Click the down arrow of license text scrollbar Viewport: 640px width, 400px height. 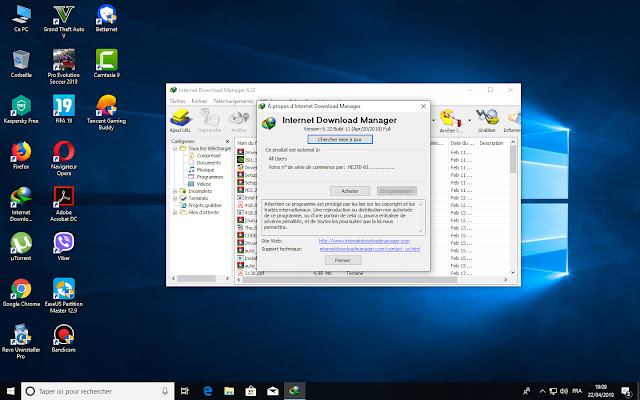tap(421, 231)
